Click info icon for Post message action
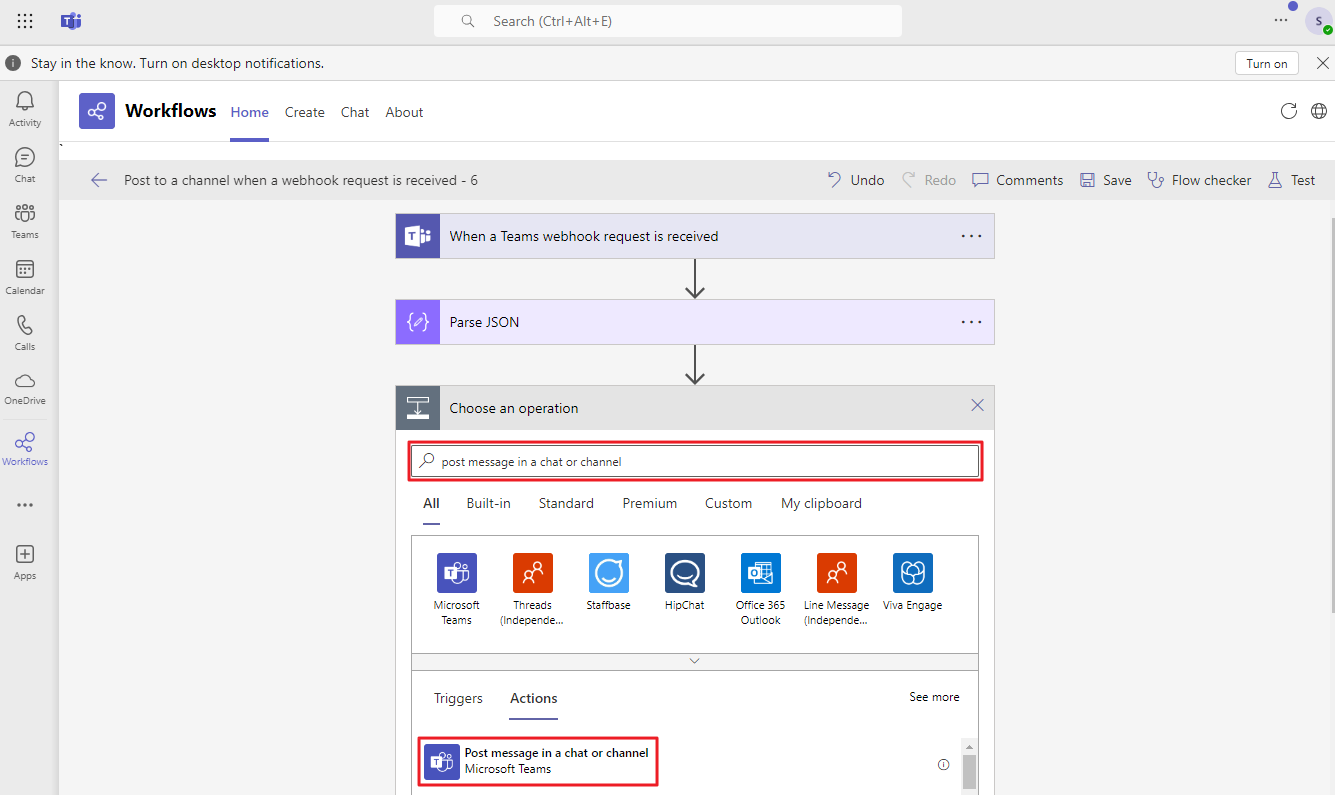The image size is (1335, 795). pyautogui.click(x=943, y=765)
